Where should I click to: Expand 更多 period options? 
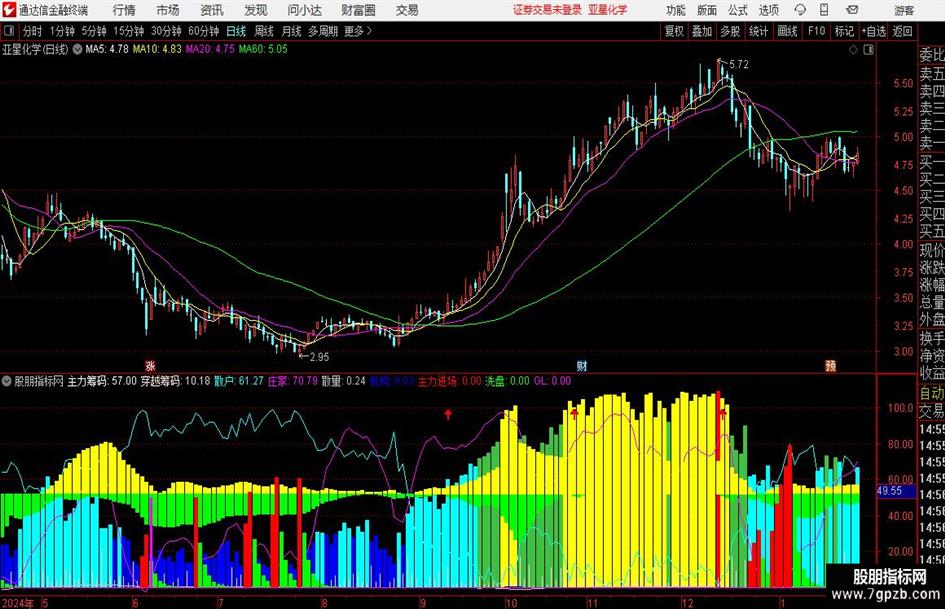358,31
